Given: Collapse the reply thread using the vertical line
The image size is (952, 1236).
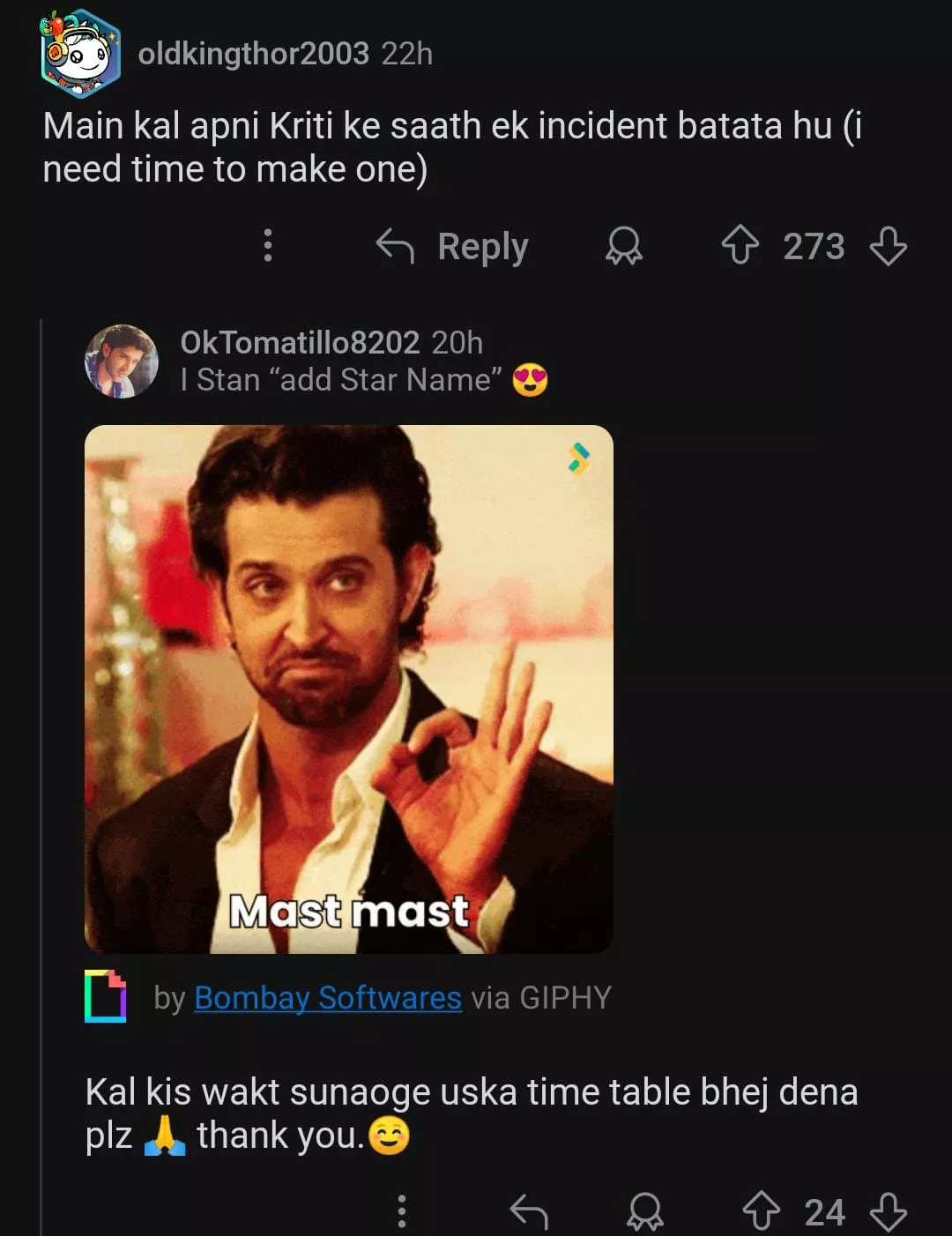Looking at the screenshot, I should point(41,776).
